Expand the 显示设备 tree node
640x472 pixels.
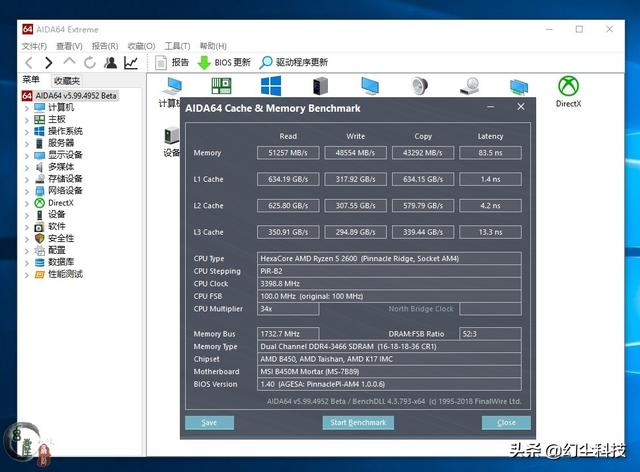tap(27, 156)
